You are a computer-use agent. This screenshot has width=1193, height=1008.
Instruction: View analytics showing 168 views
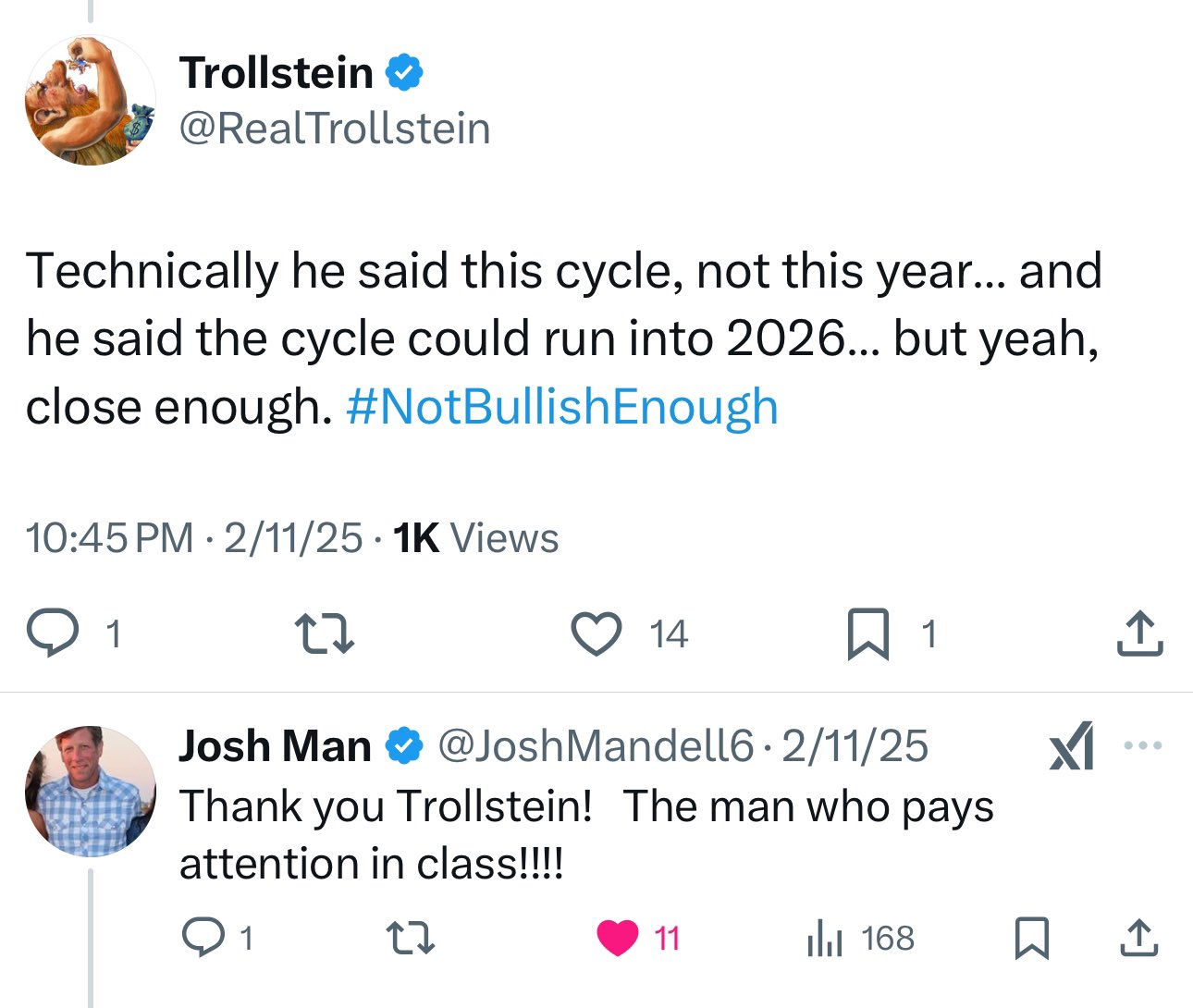point(860,938)
